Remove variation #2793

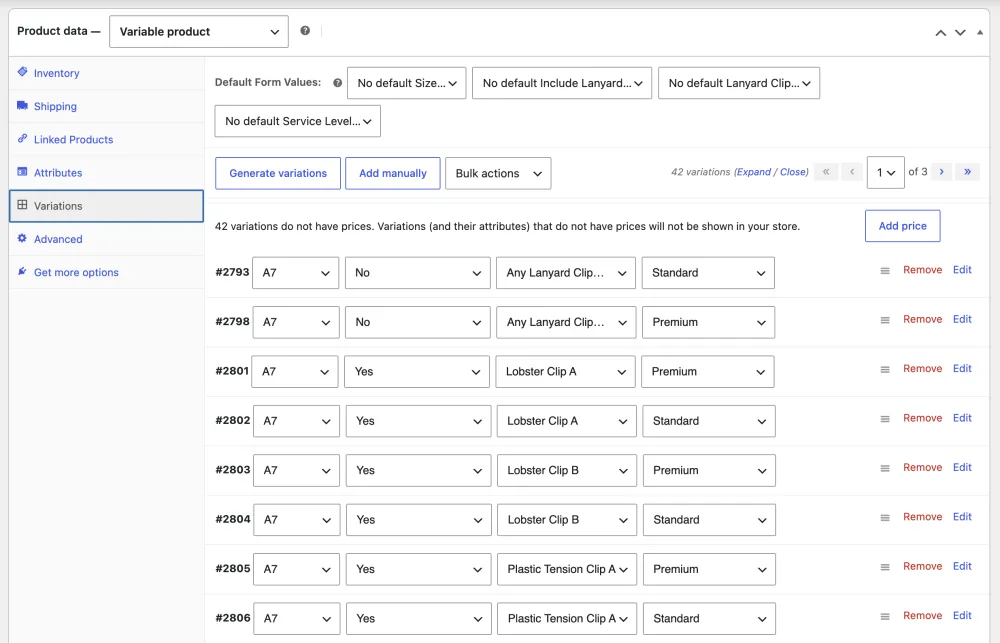pos(922,270)
